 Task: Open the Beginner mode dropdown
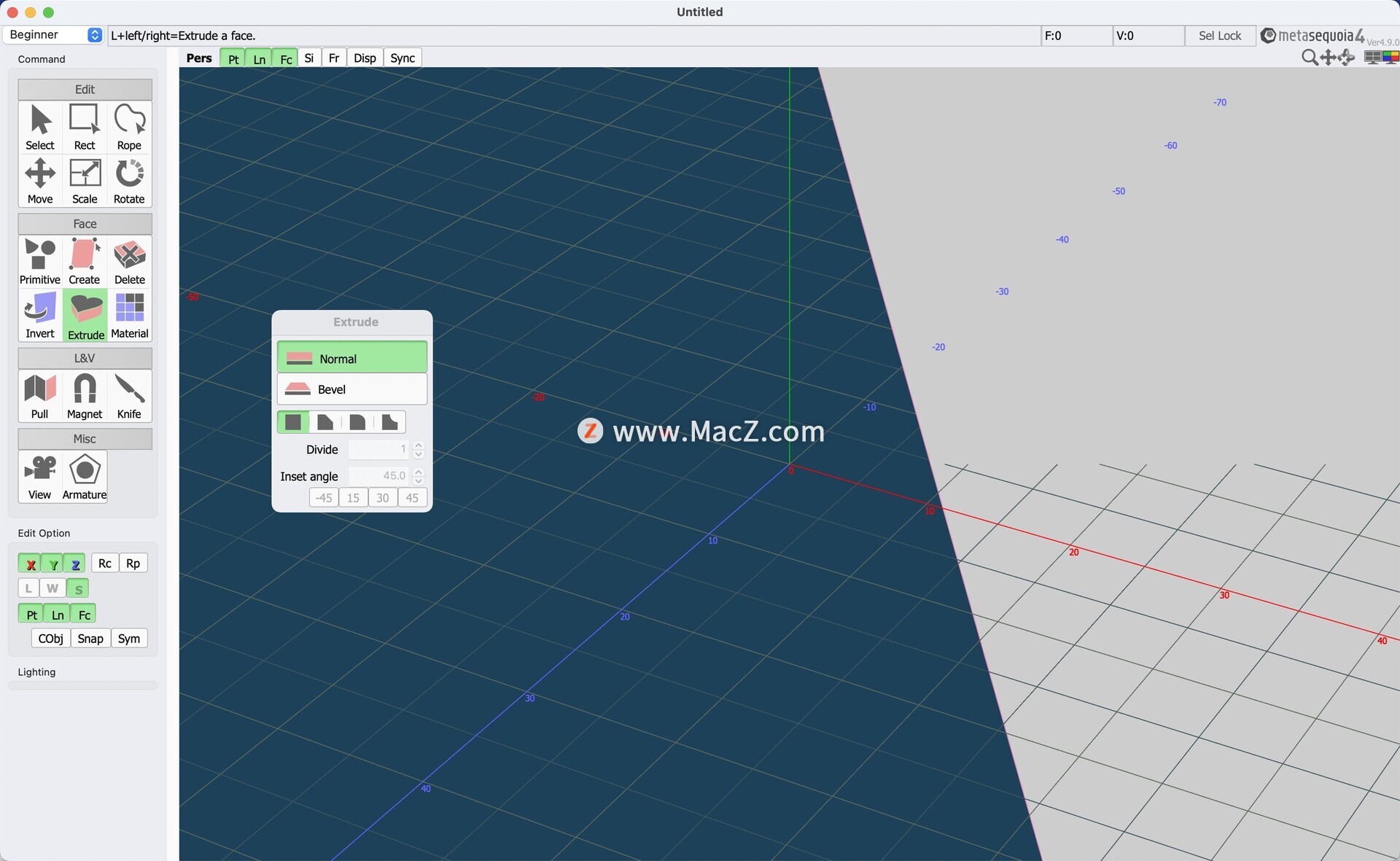pos(55,34)
